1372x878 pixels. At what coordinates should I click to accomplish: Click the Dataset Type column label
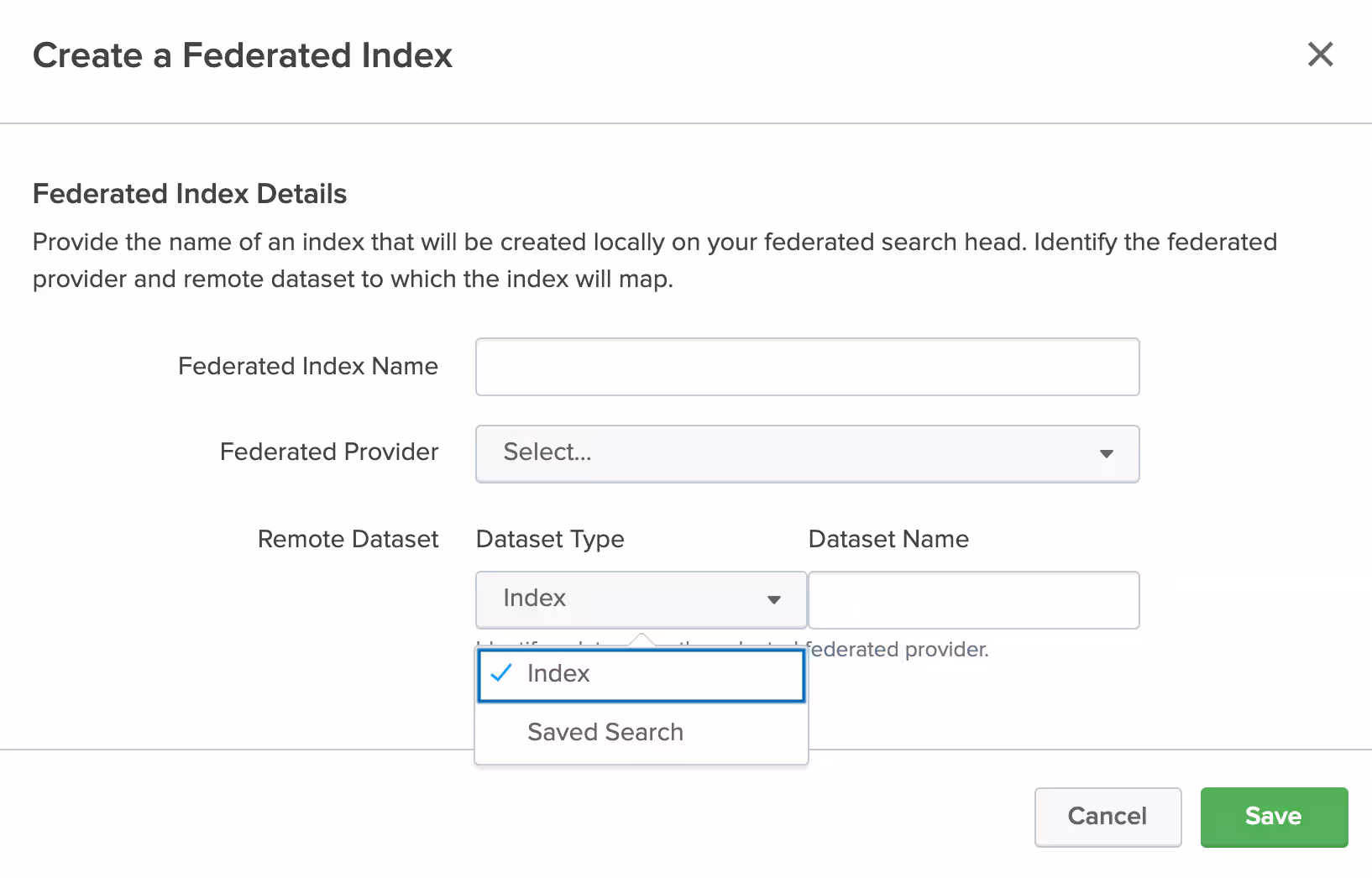[549, 539]
